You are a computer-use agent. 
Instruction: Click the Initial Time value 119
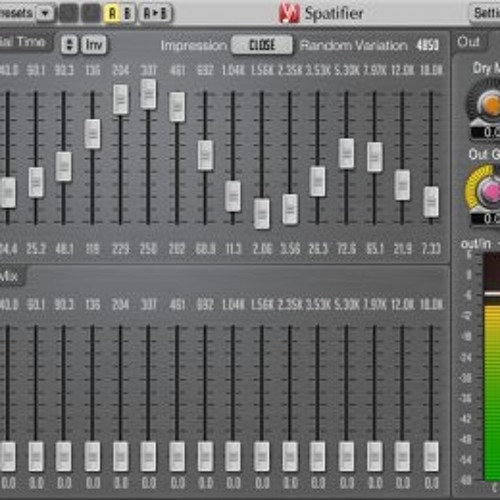[92, 249]
